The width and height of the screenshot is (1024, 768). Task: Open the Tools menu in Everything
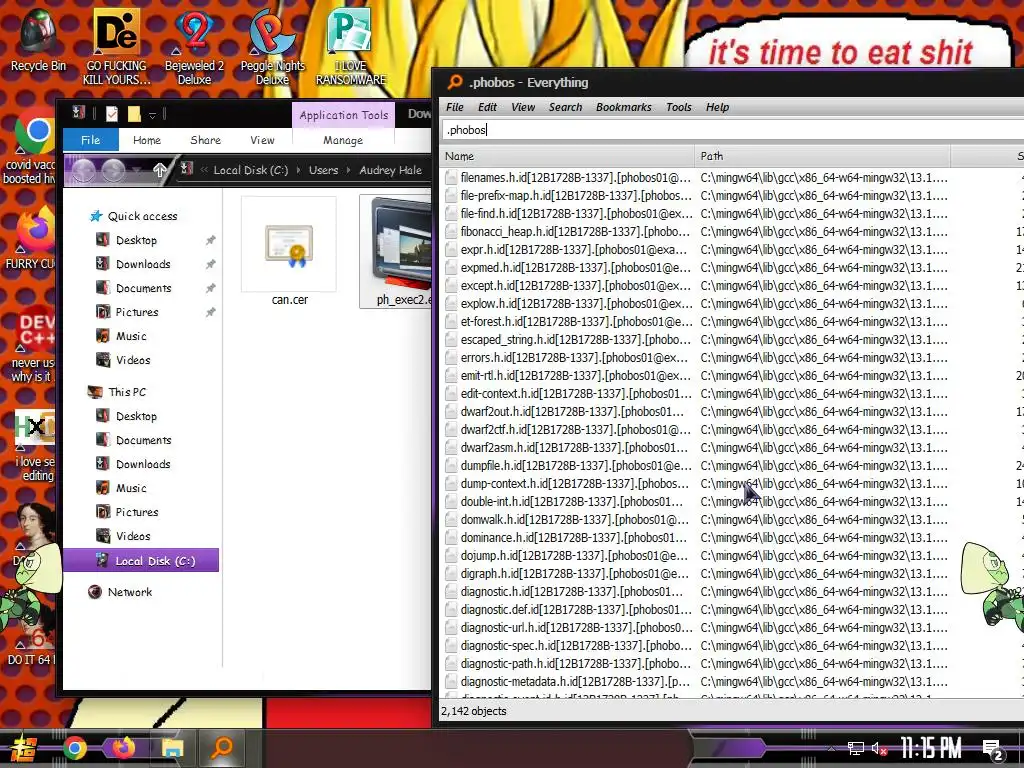679,107
